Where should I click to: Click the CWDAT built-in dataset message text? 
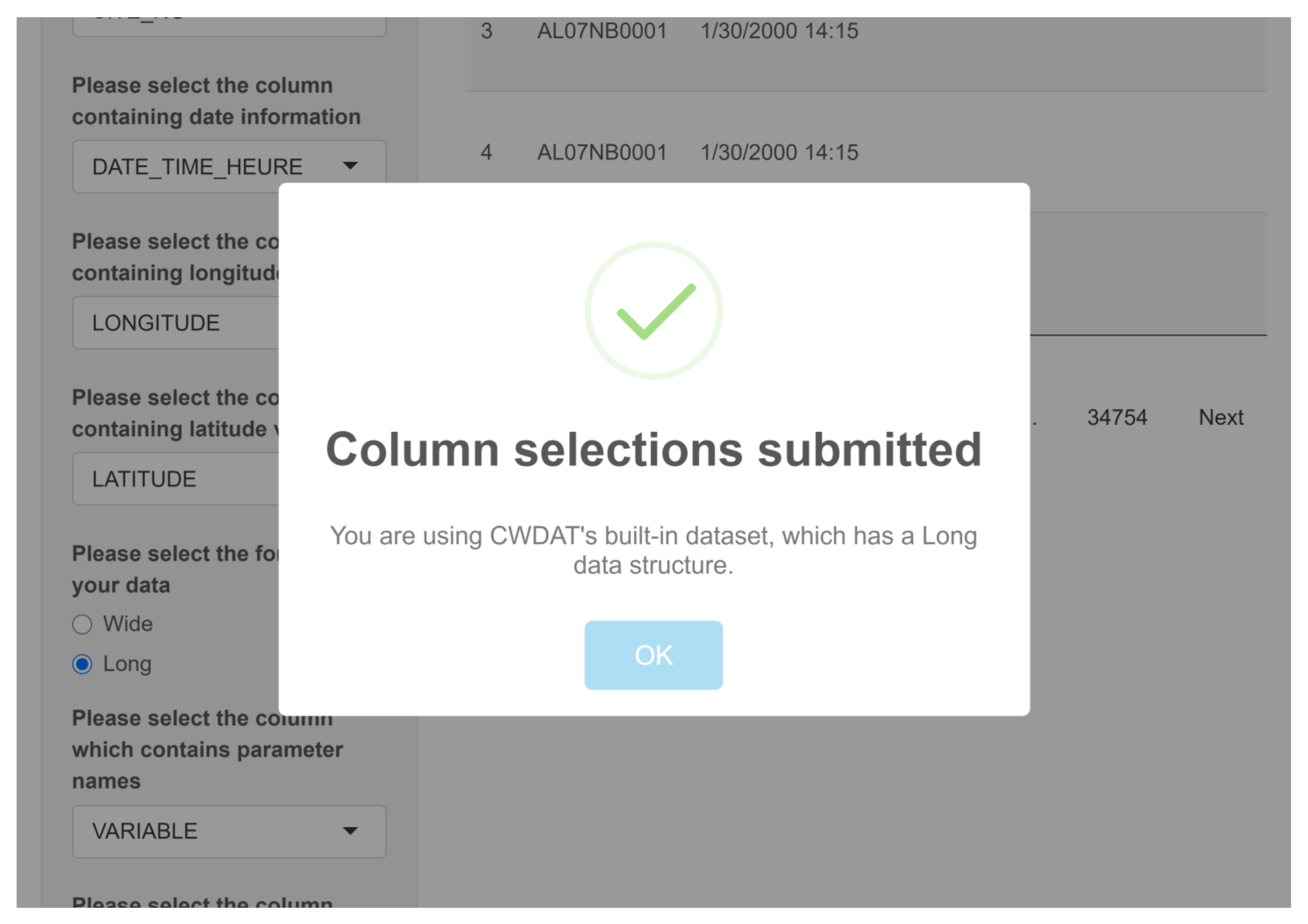653,550
